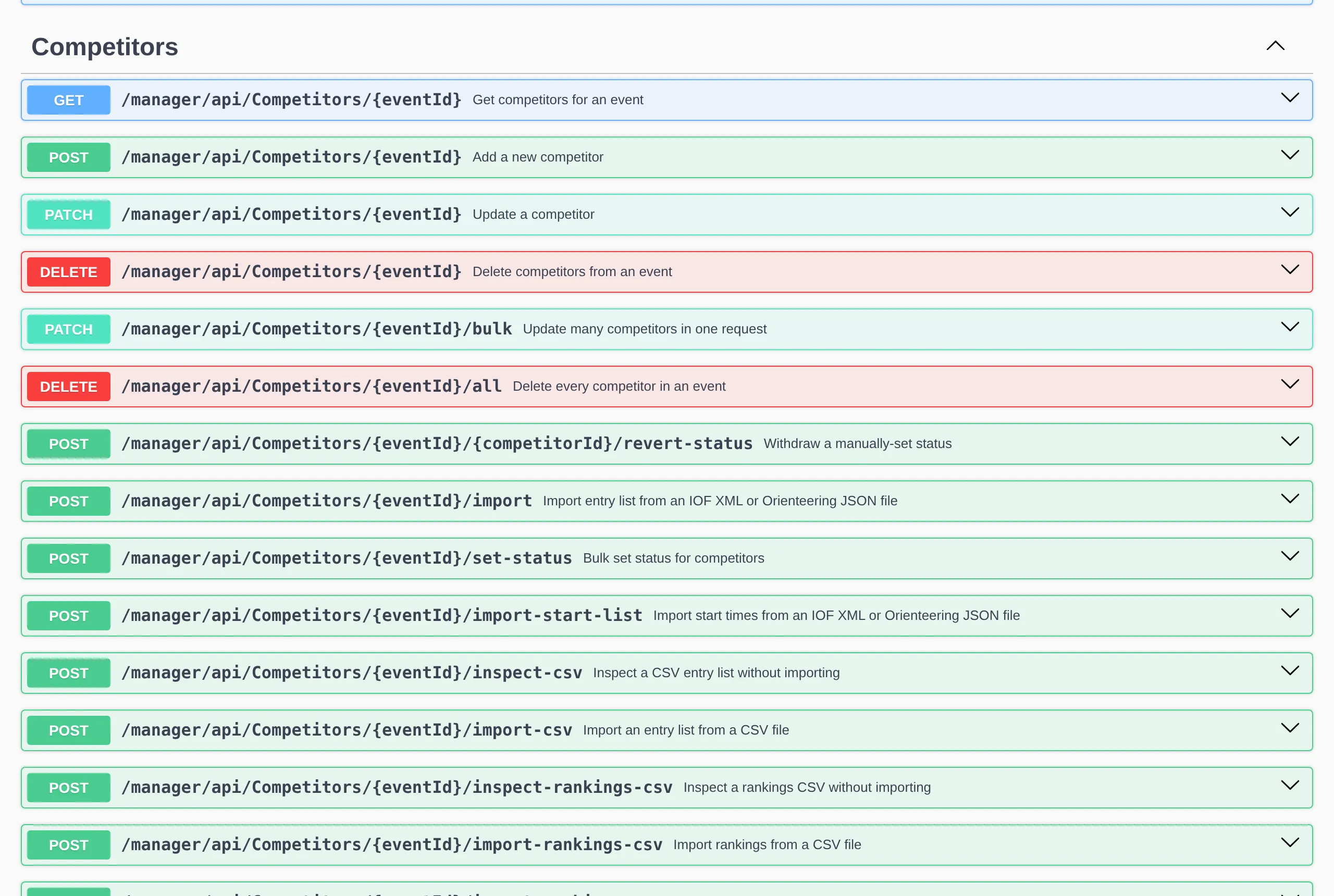Expand the bulk update competitors chevron
Viewport: 1334px width, 896px height.
pos(1289,327)
